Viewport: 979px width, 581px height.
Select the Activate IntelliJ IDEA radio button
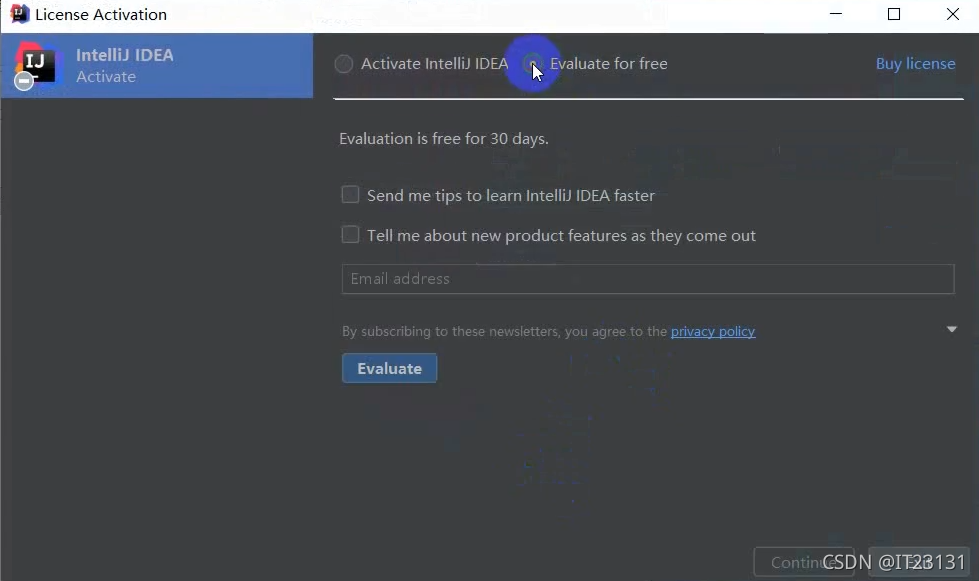343,64
